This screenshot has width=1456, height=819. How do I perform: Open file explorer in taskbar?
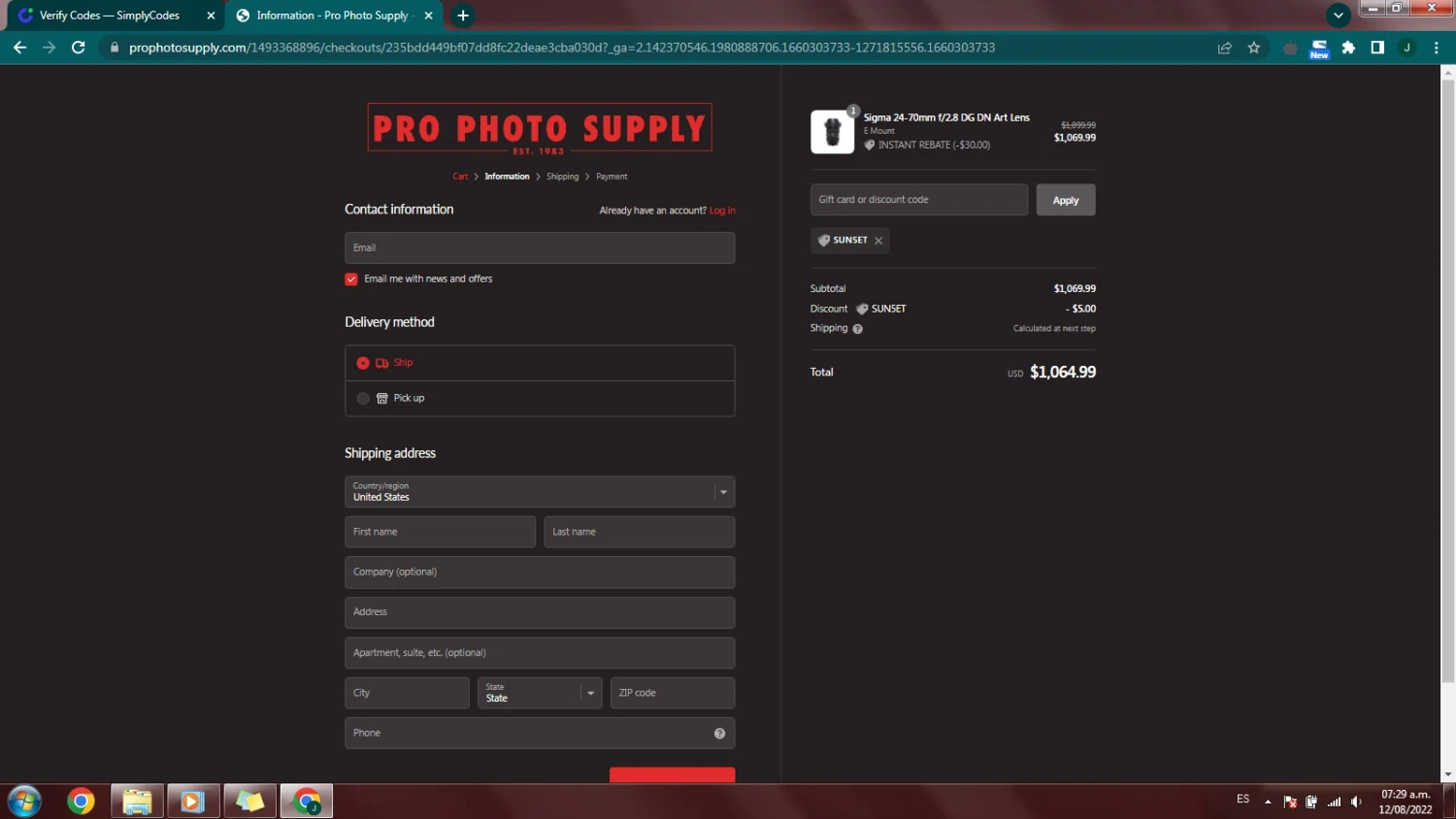(x=137, y=802)
